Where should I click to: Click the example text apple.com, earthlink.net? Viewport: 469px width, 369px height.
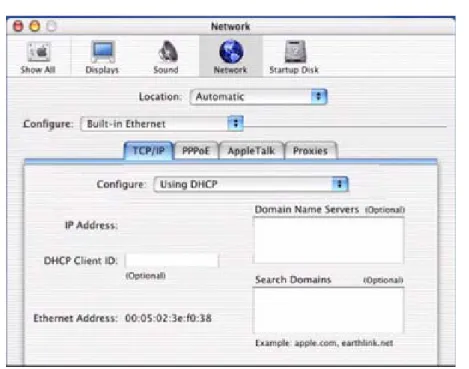click(344, 343)
